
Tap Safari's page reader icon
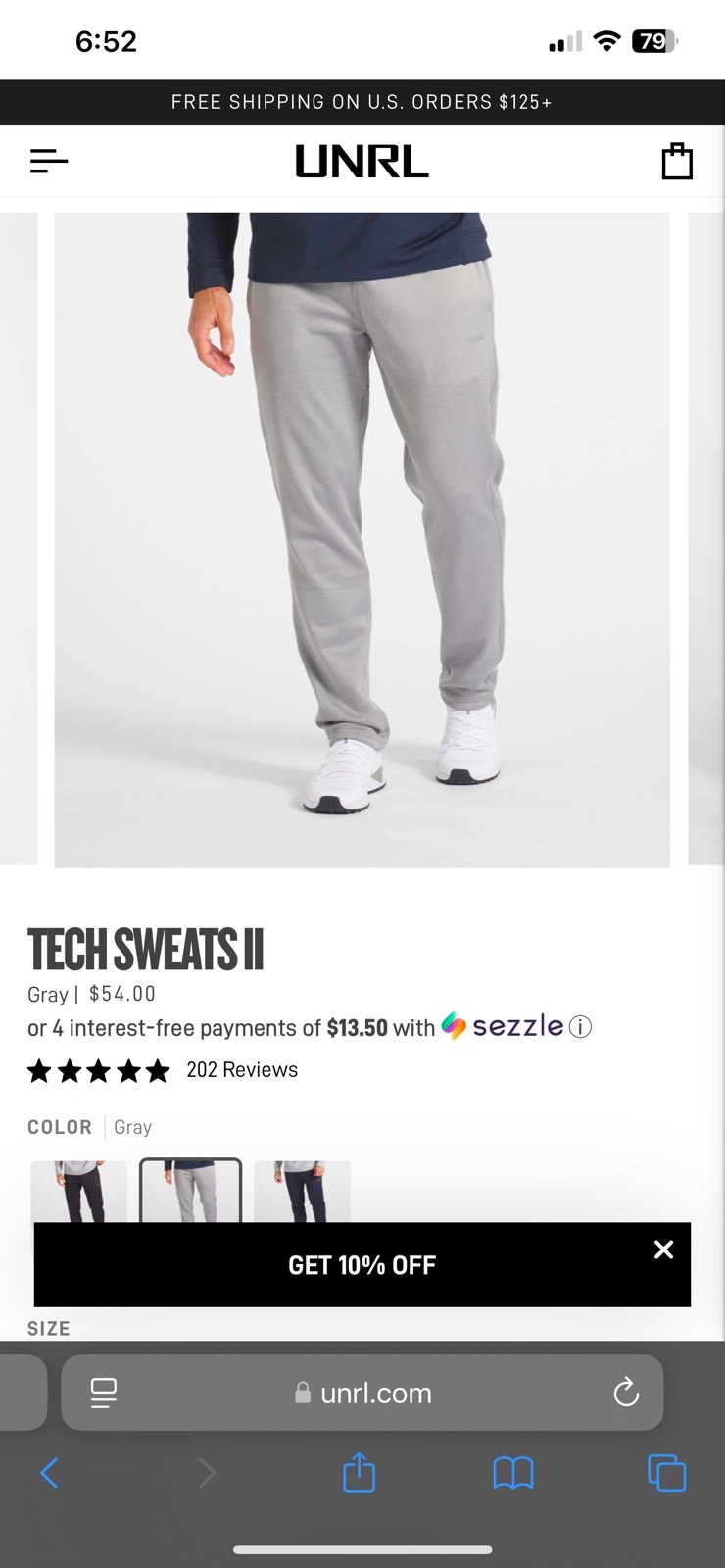(x=104, y=1393)
